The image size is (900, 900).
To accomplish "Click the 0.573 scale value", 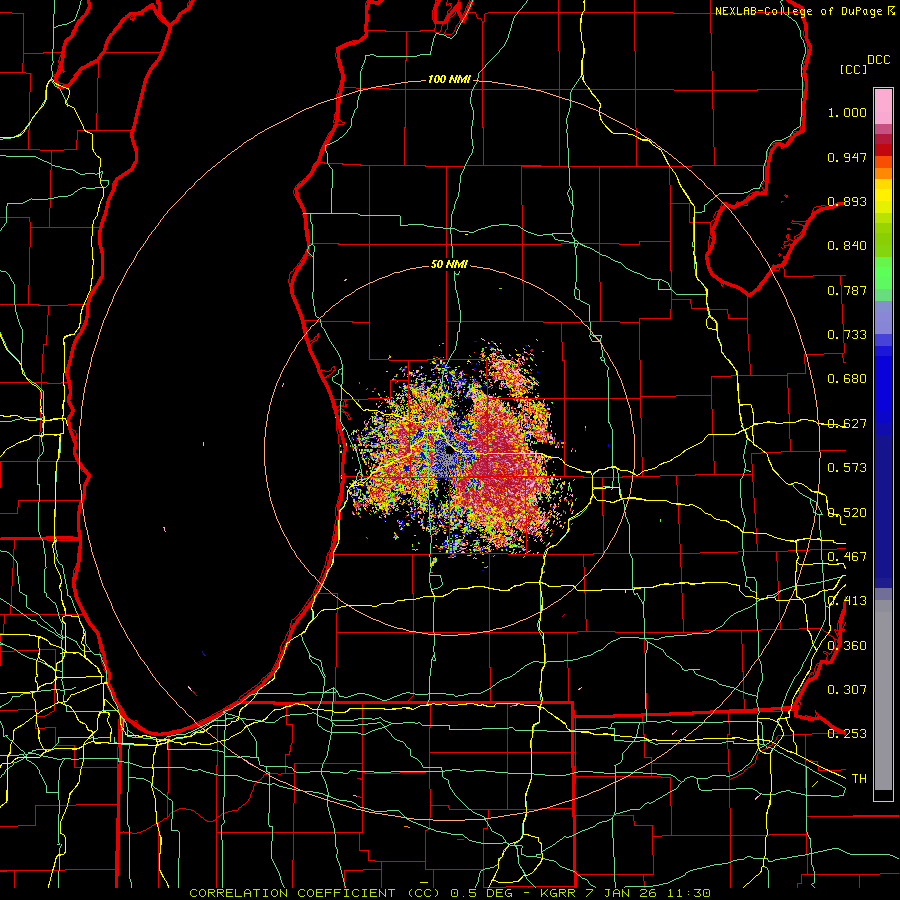I will coord(847,468).
